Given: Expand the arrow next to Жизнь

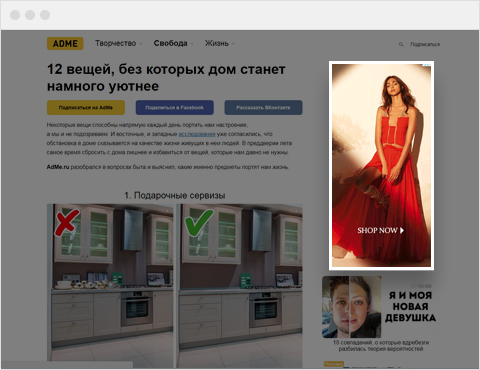Looking at the screenshot, I should (233, 44).
